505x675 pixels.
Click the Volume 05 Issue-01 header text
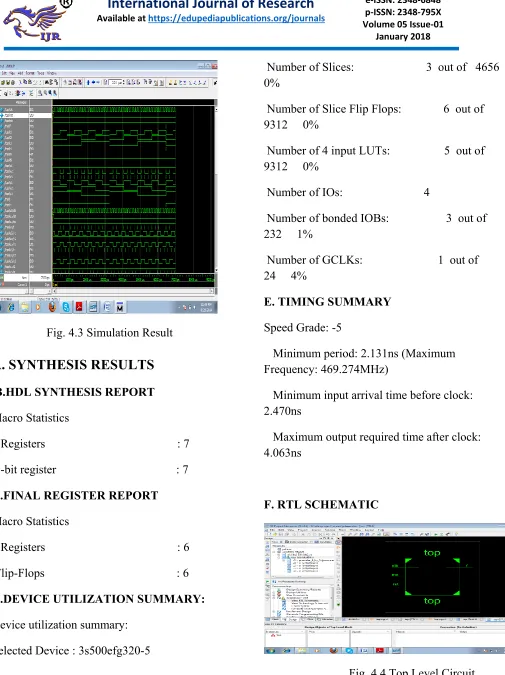(403, 24)
